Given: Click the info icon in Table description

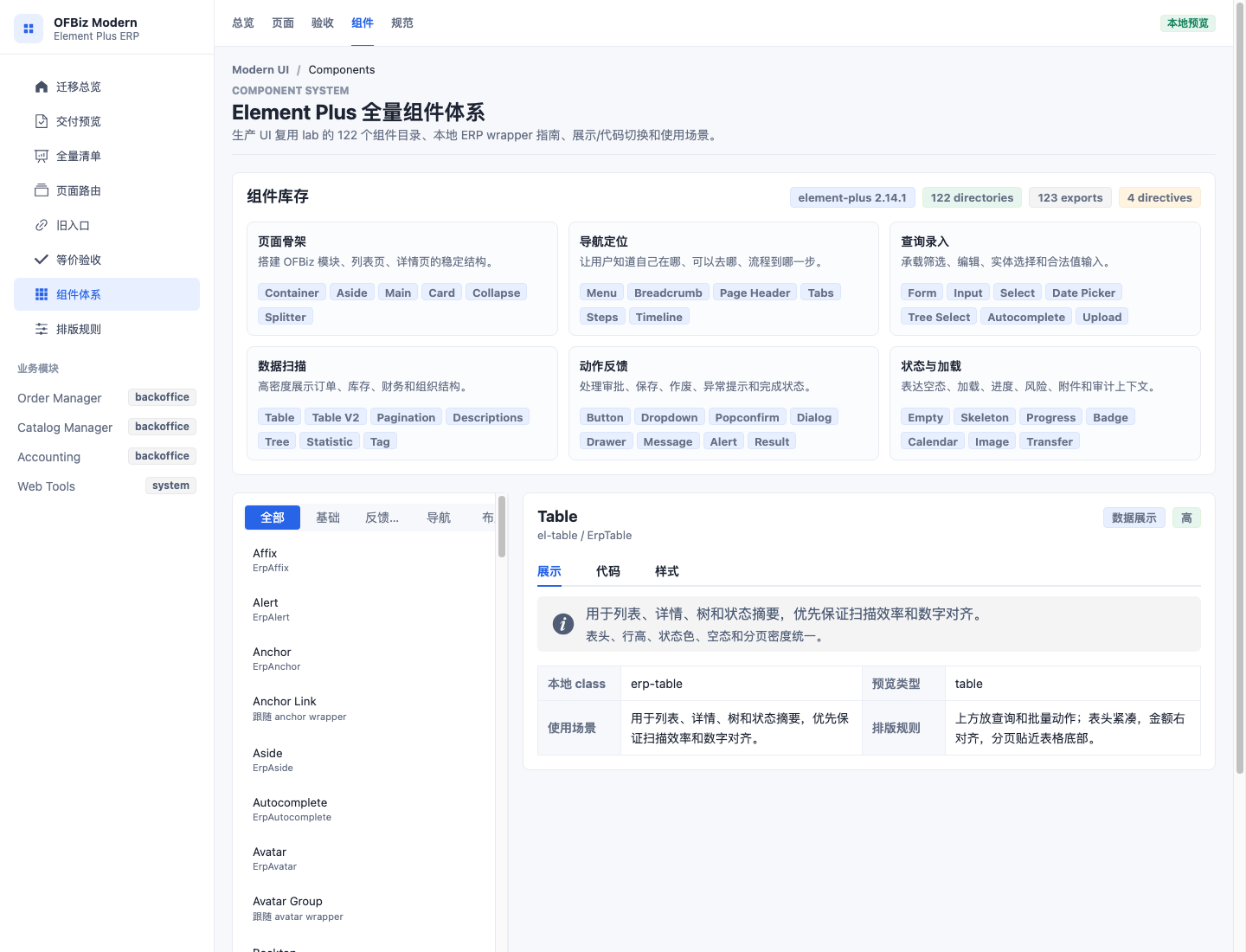Looking at the screenshot, I should click(x=563, y=624).
